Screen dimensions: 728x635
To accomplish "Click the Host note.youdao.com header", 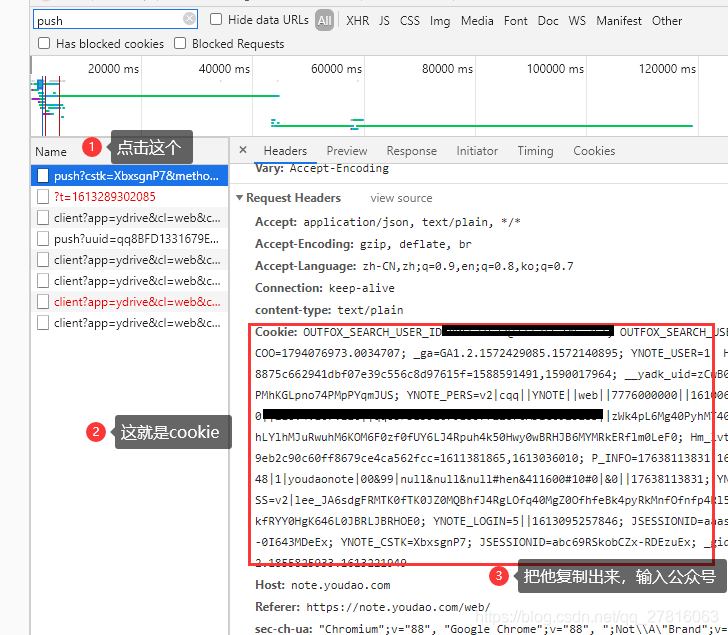I will (323, 585).
